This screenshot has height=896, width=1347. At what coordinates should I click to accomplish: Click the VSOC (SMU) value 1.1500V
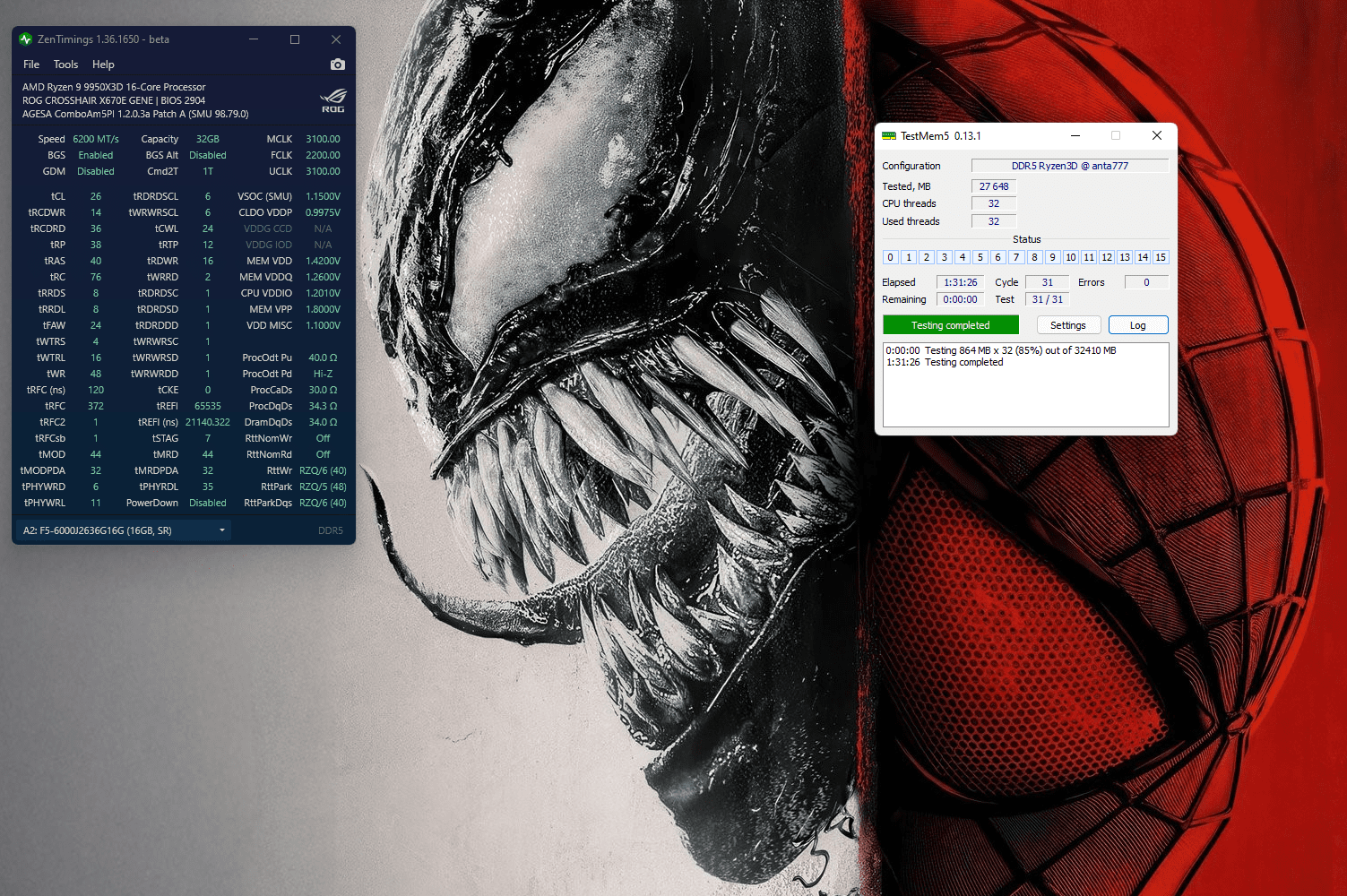coord(323,196)
